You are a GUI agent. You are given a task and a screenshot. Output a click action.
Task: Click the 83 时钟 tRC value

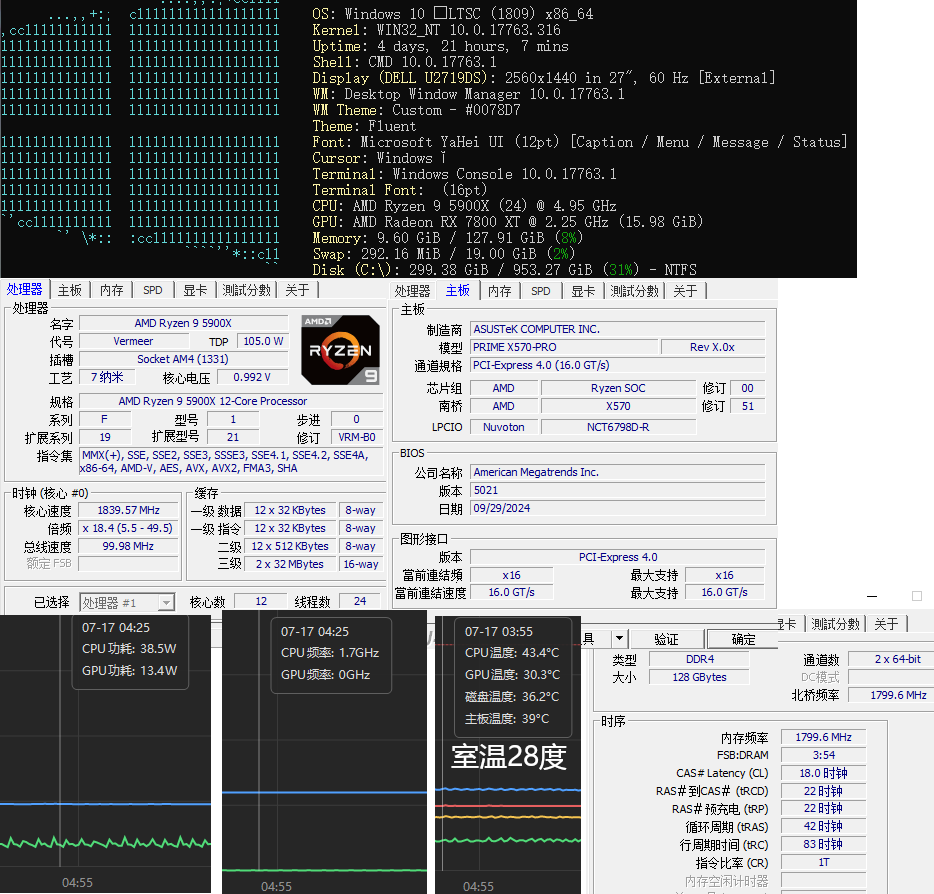823,844
